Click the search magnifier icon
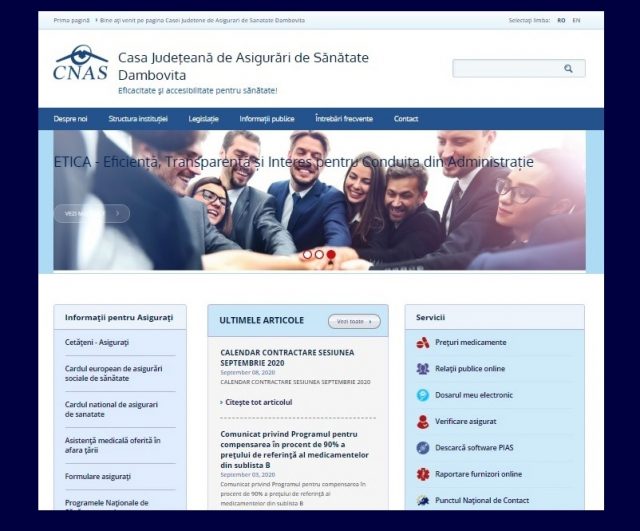 (x=568, y=69)
